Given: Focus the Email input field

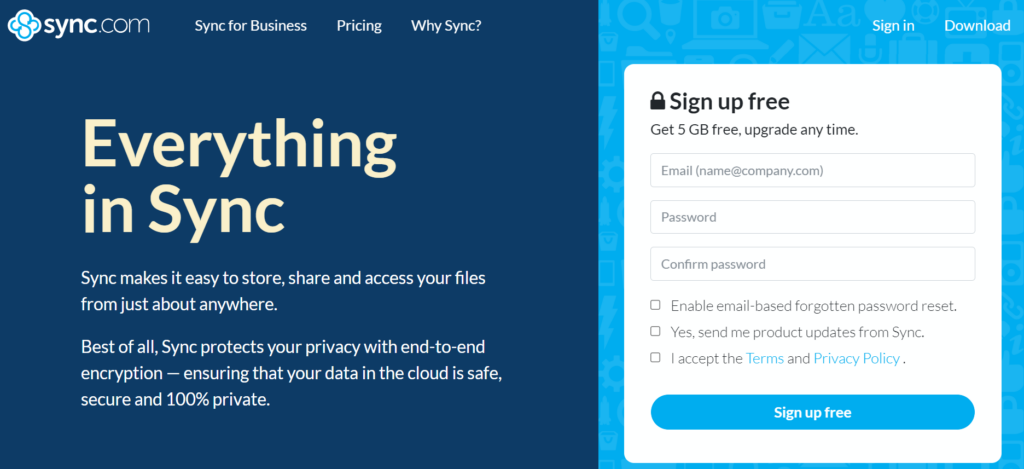Looking at the screenshot, I should pyautogui.click(x=812, y=170).
